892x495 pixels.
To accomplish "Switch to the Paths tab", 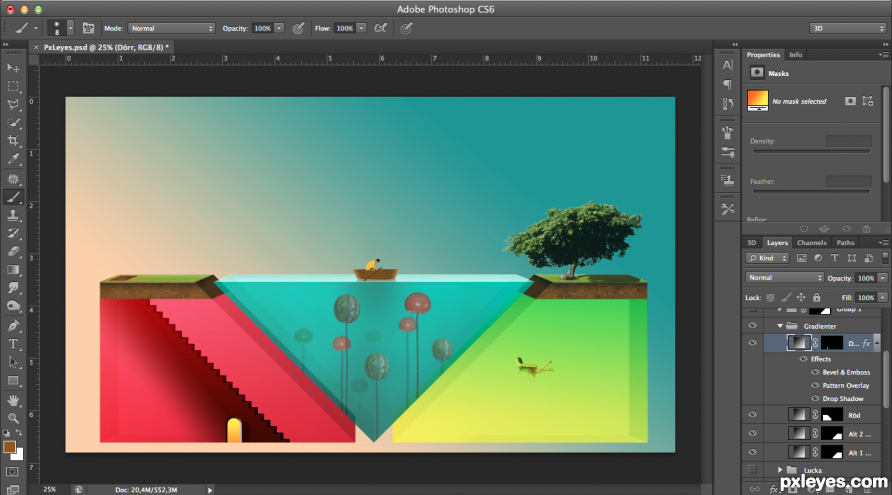I will [x=845, y=242].
